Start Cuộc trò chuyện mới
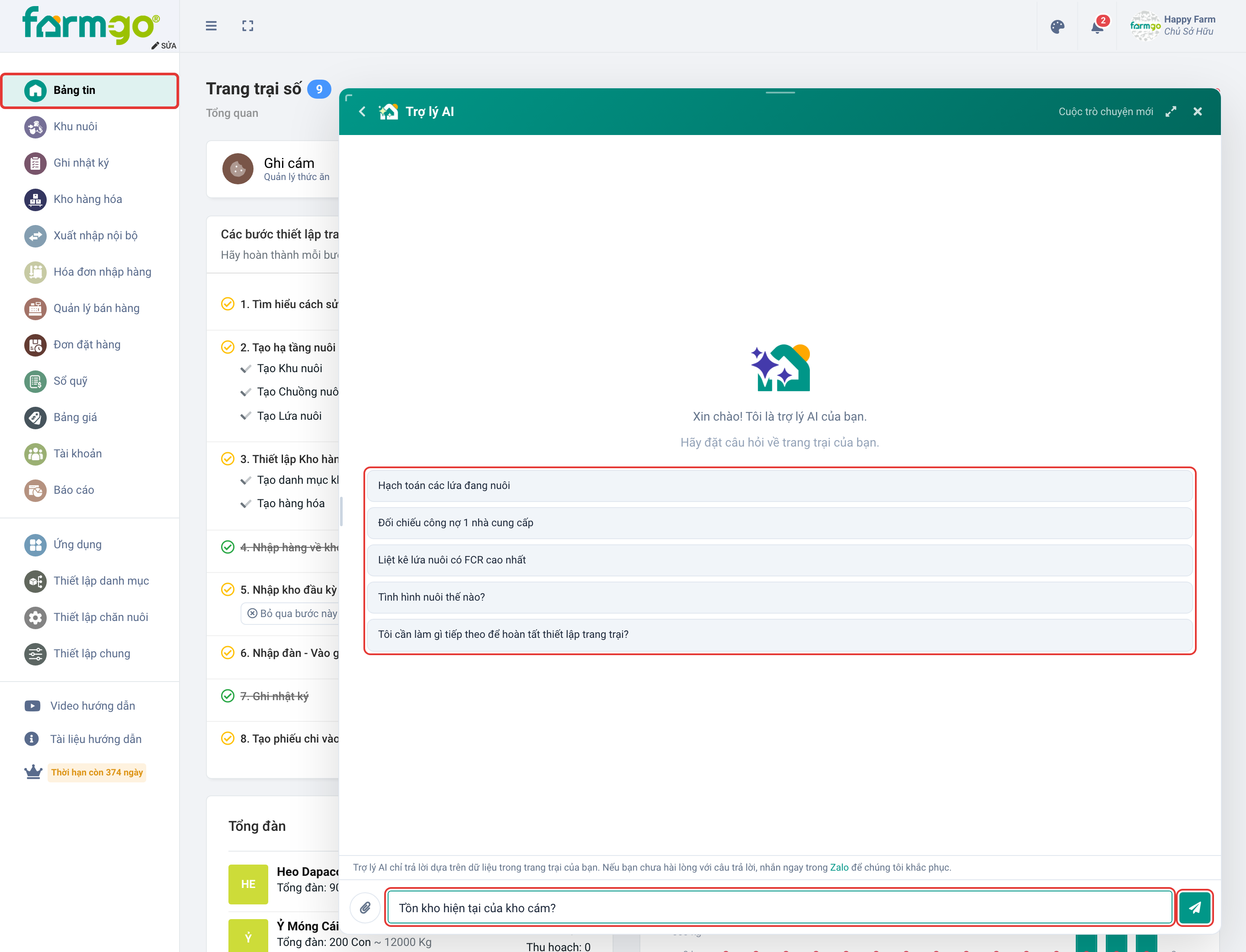The image size is (1246, 952). tap(1105, 112)
